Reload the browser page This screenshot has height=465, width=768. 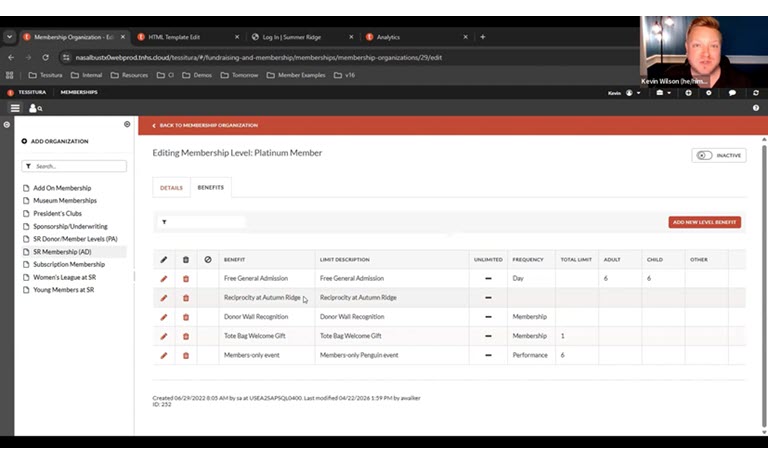(46, 57)
